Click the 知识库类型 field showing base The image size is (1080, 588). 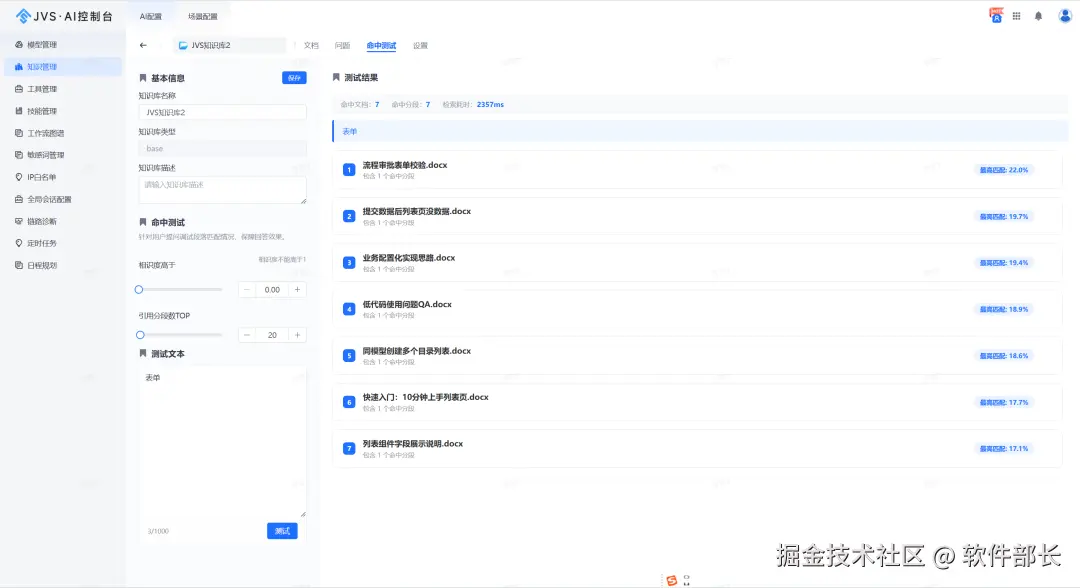click(x=222, y=149)
